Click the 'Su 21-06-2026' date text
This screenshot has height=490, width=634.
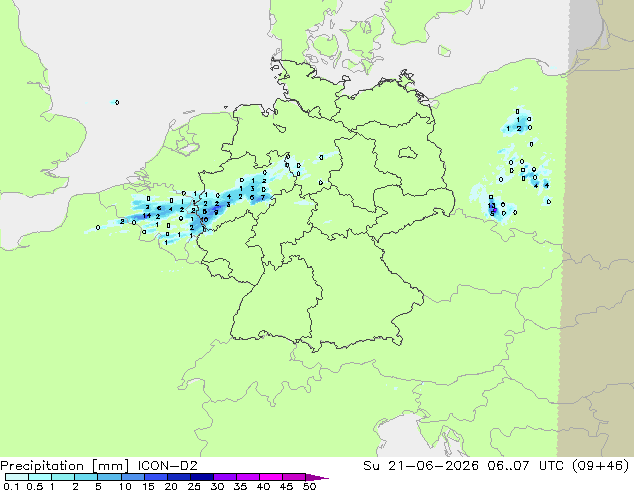tap(421, 466)
